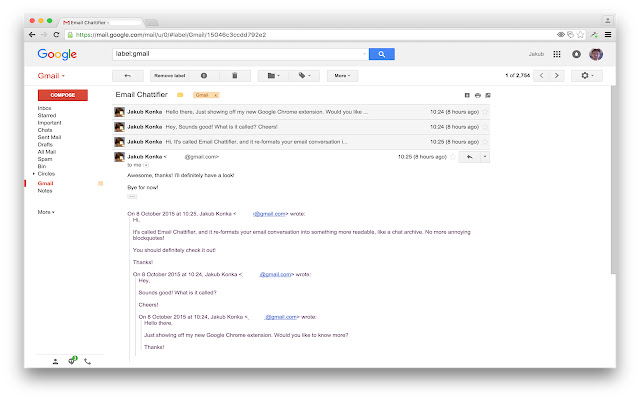Show details arrow next to 'to me'
Viewport: 640px width, 400px height.
pos(146,165)
